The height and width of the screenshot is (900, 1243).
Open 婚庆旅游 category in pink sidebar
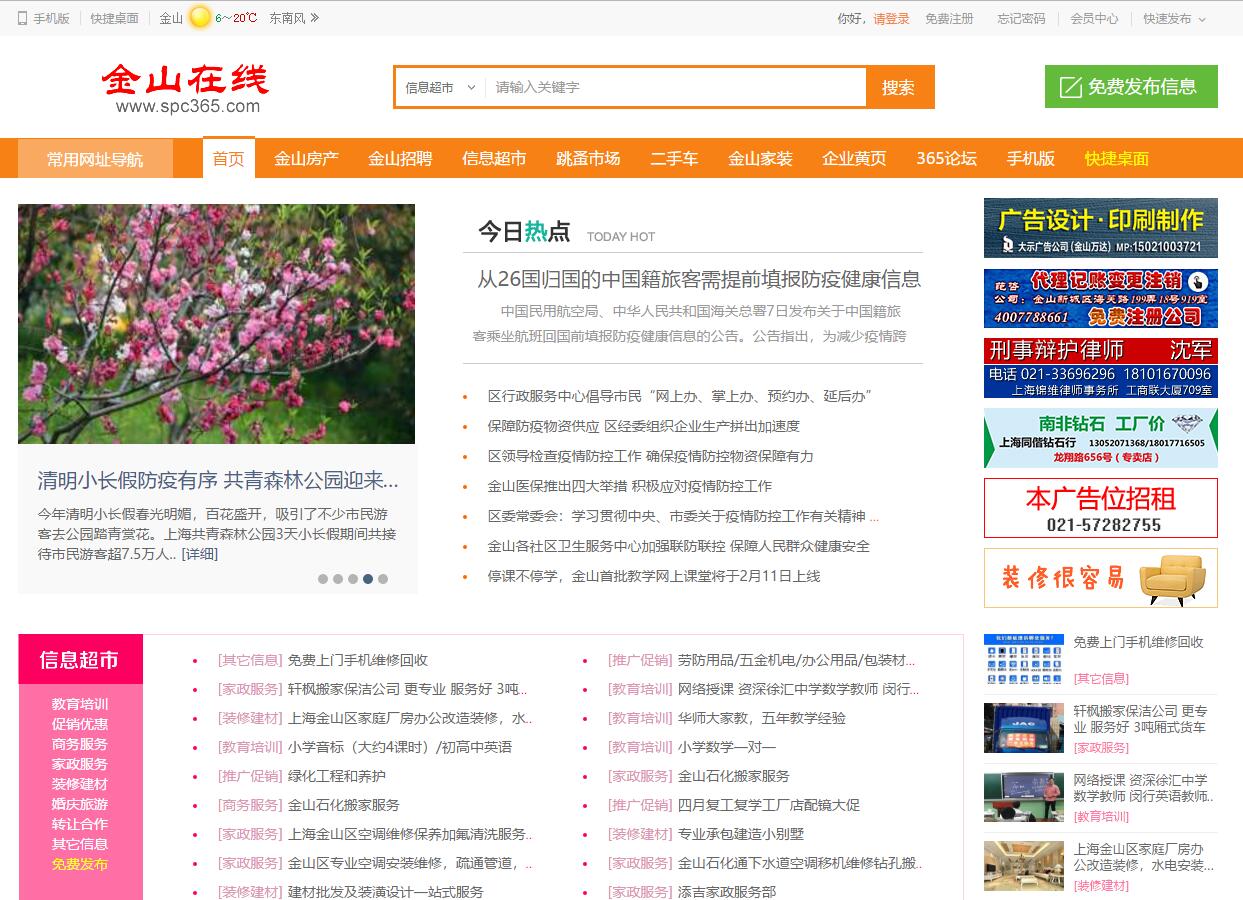(x=80, y=804)
